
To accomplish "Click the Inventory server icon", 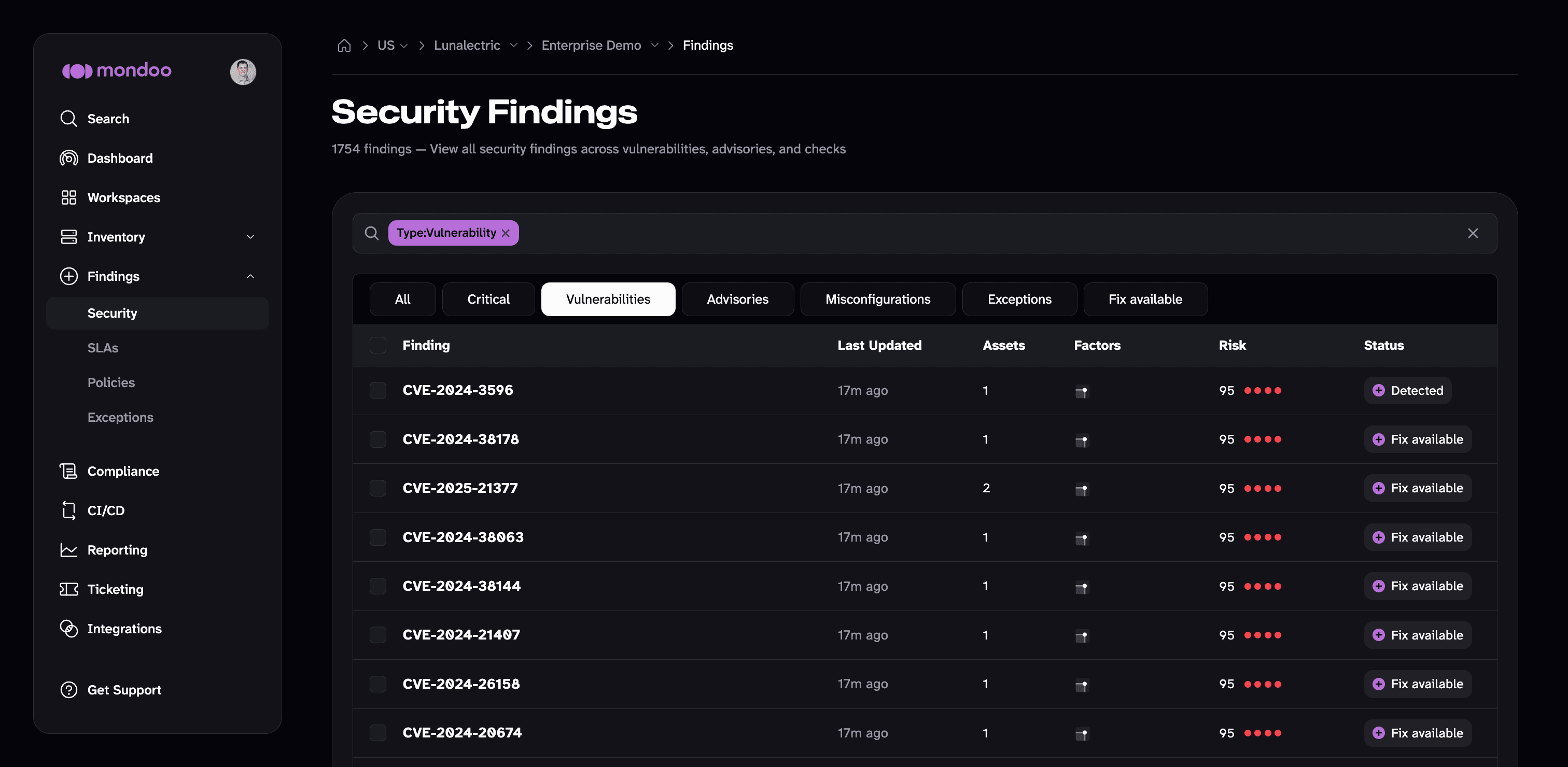I will tap(69, 237).
